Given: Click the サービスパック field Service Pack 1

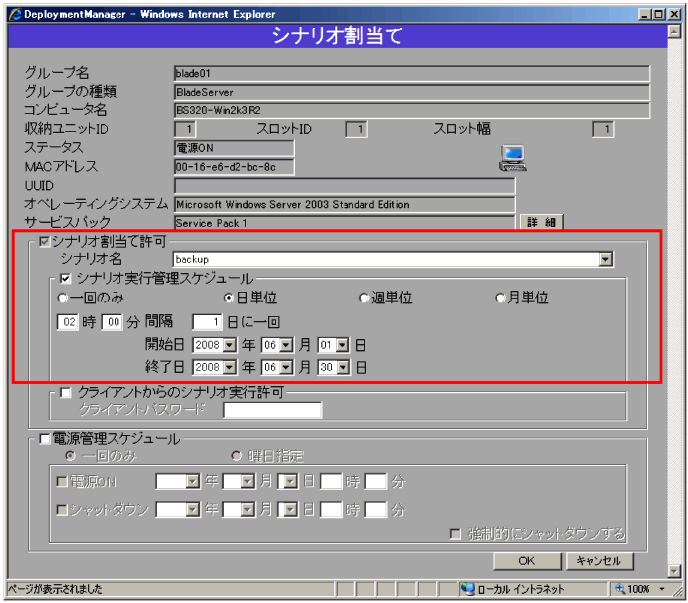Looking at the screenshot, I should [344, 223].
